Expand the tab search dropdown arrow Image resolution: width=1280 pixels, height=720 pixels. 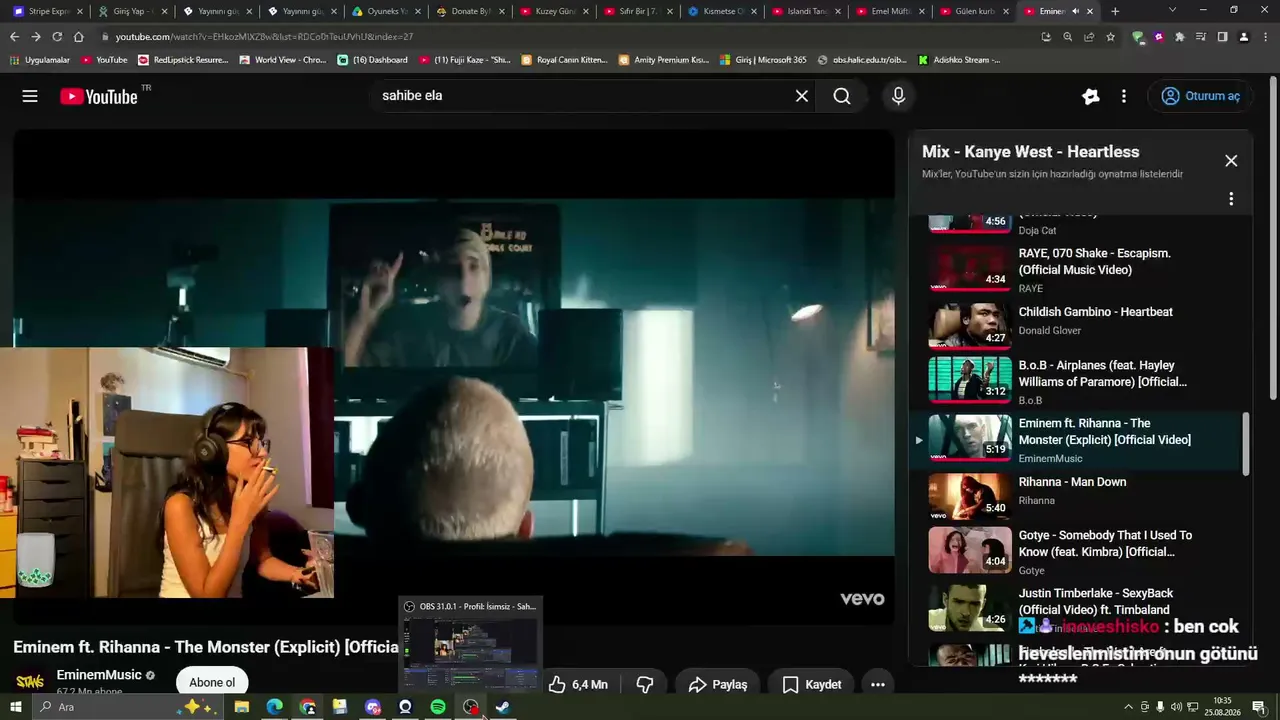[x=1172, y=11]
